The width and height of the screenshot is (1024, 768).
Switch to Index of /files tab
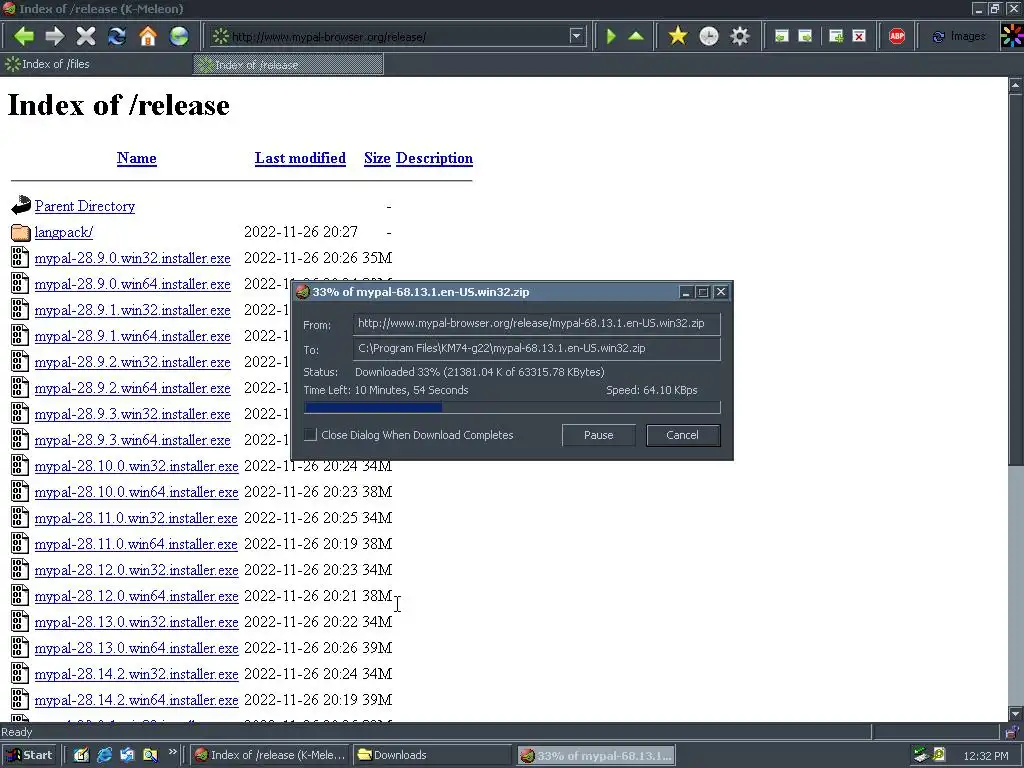[x=96, y=64]
